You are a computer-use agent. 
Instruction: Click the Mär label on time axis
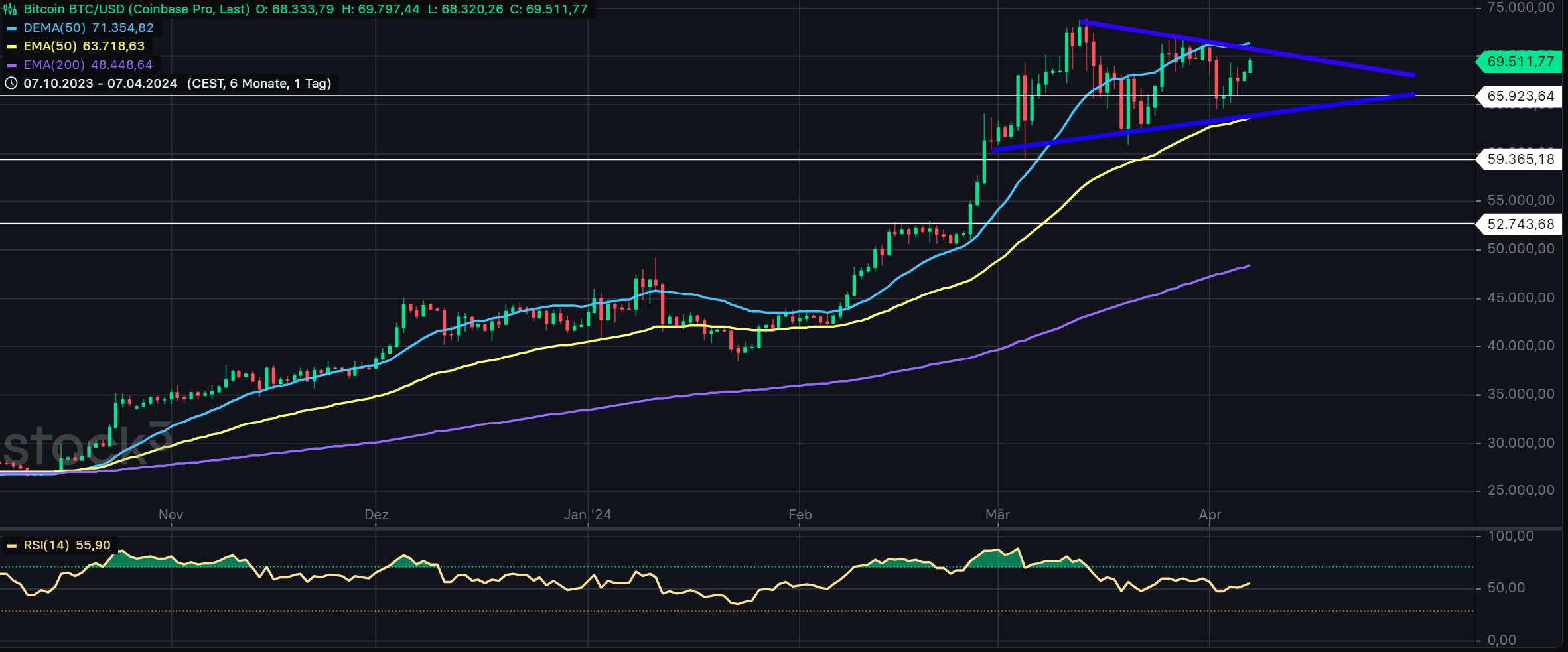(x=998, y=515)
